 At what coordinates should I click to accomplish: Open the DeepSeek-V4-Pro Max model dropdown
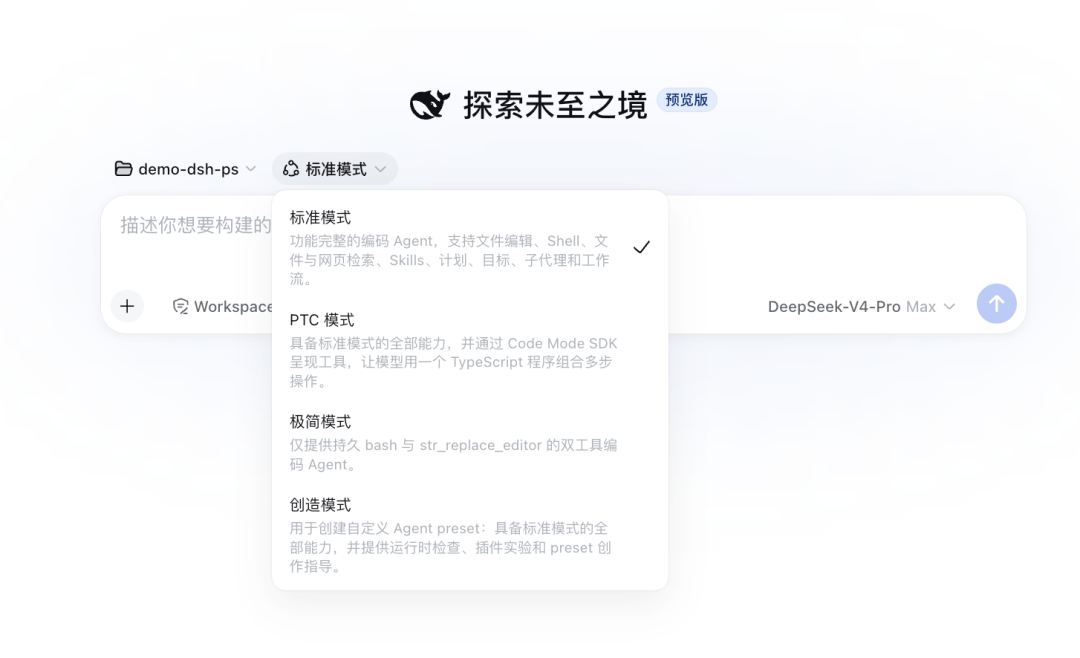pos(862,307)
